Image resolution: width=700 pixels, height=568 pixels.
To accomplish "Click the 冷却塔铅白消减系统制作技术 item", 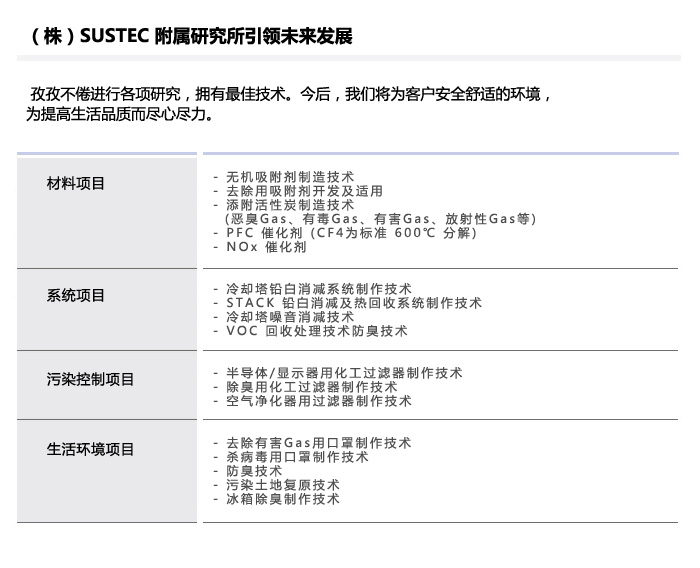I will click(x=318, y=289).
